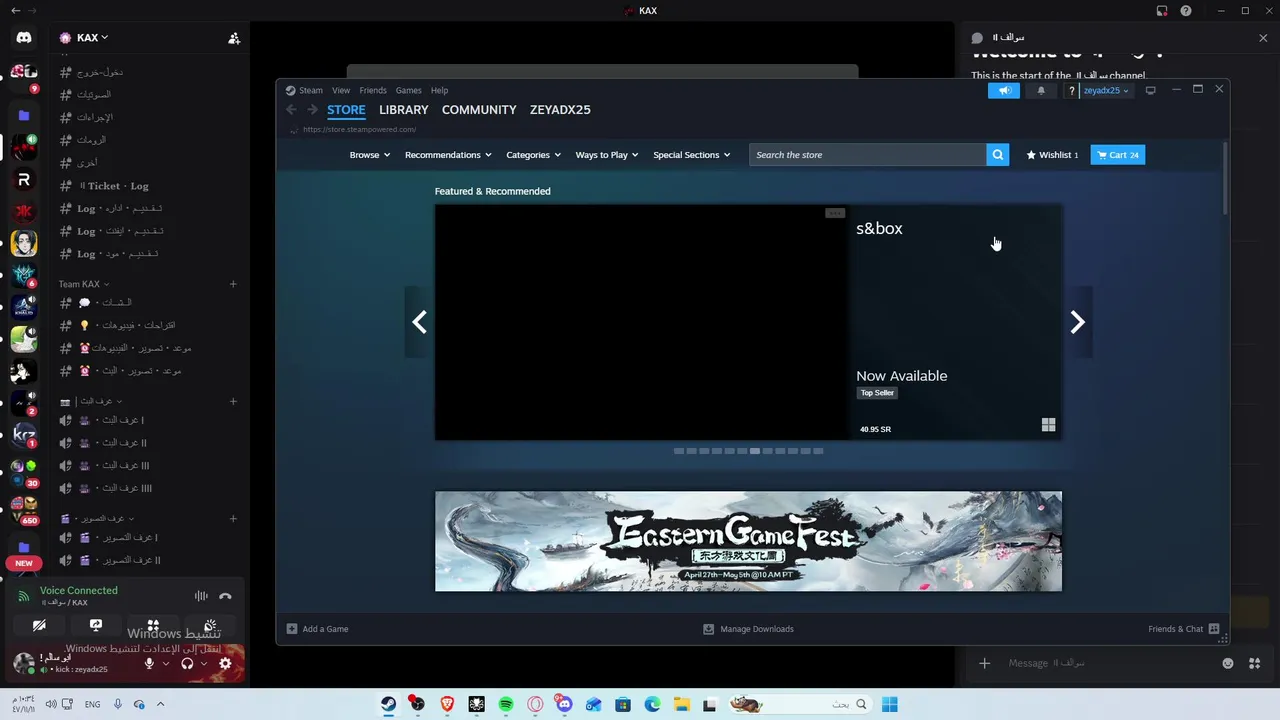Click the Manage Downloads icon
This screenshot has width=1280, height=720.
point(708,629)
